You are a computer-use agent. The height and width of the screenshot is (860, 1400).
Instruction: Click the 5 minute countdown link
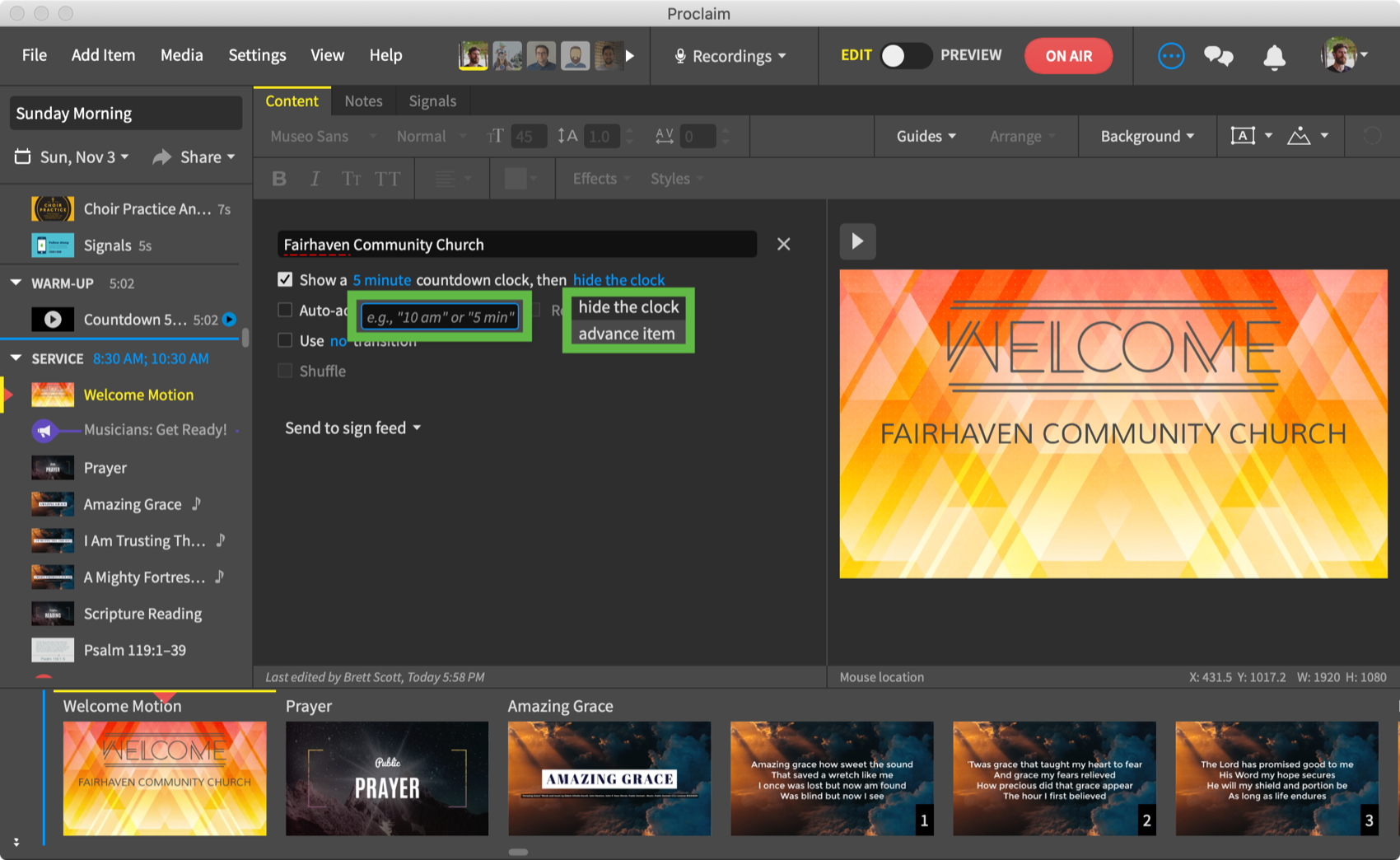pyautogui.click(x=381, y=279)
